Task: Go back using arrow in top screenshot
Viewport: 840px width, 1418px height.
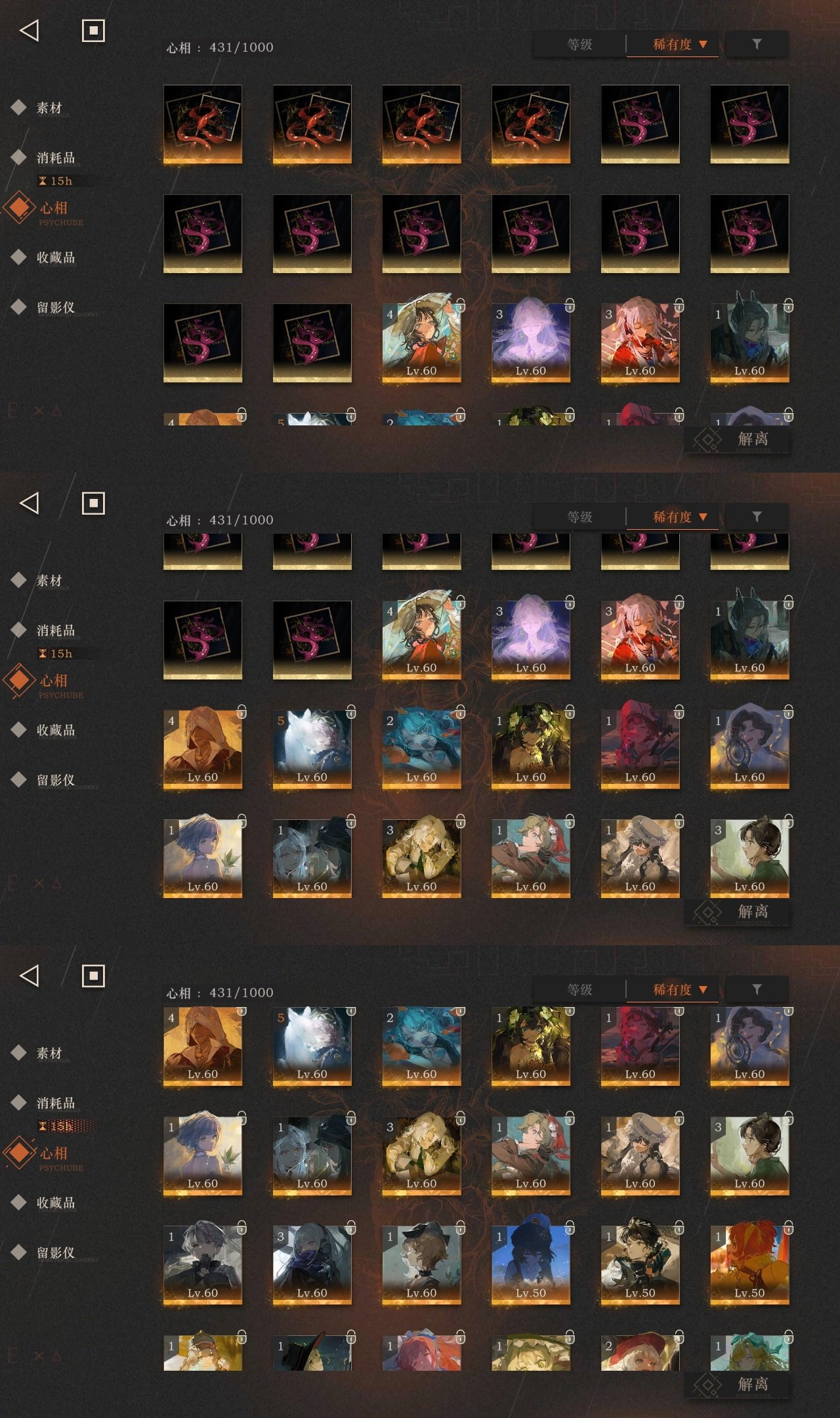Action: [x=30, y=30]
